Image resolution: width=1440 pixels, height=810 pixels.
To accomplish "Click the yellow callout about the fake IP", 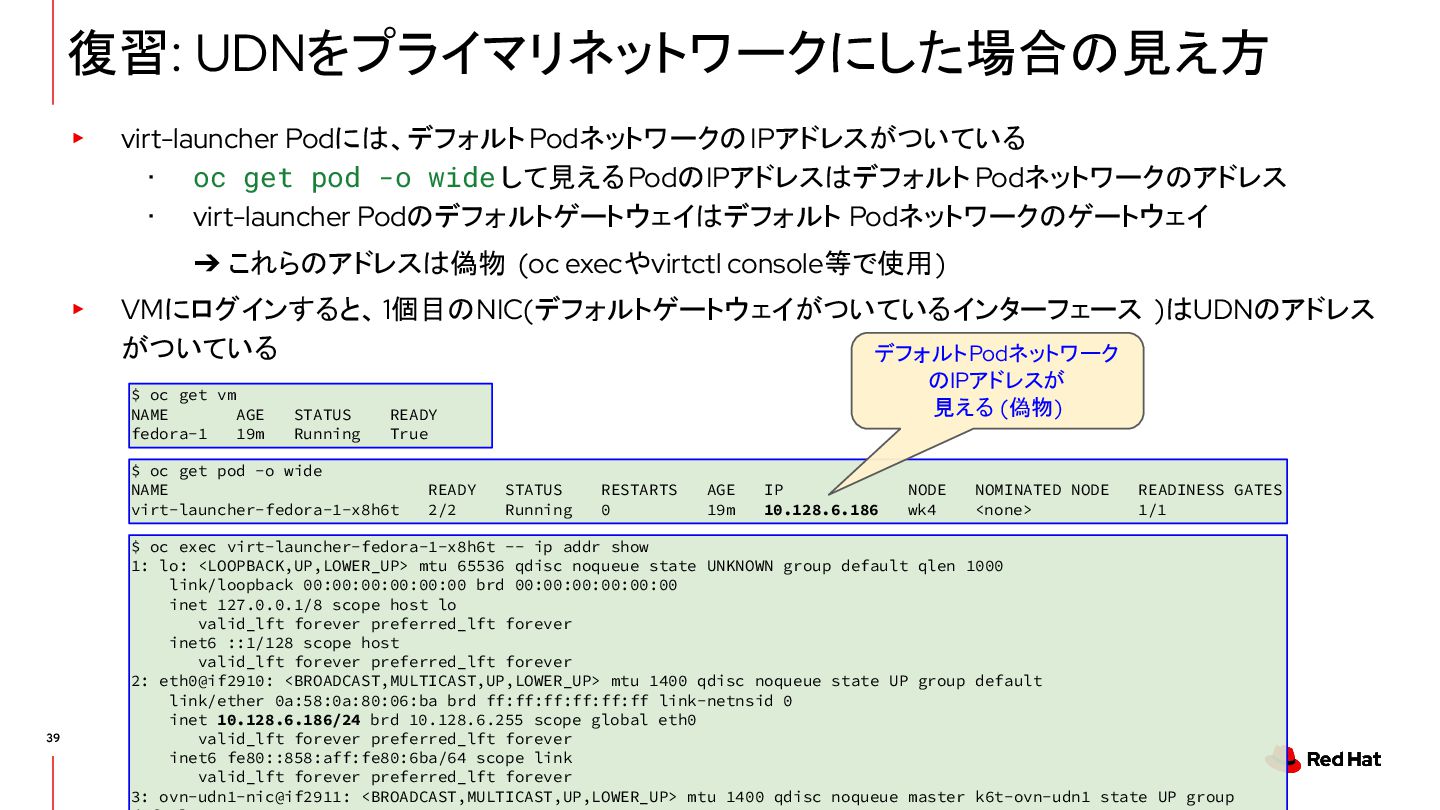I will (996, 380).
